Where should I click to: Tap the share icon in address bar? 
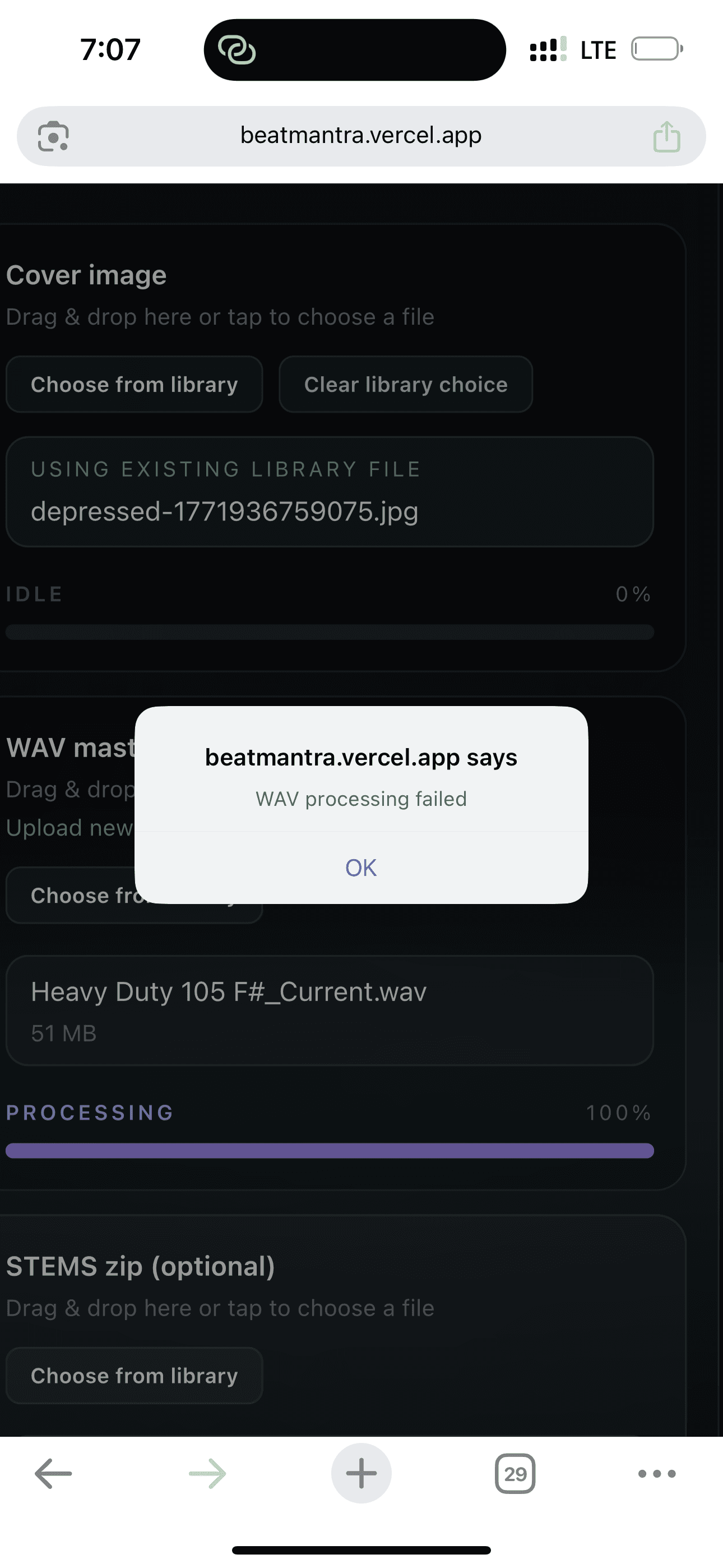pos(666,136)
